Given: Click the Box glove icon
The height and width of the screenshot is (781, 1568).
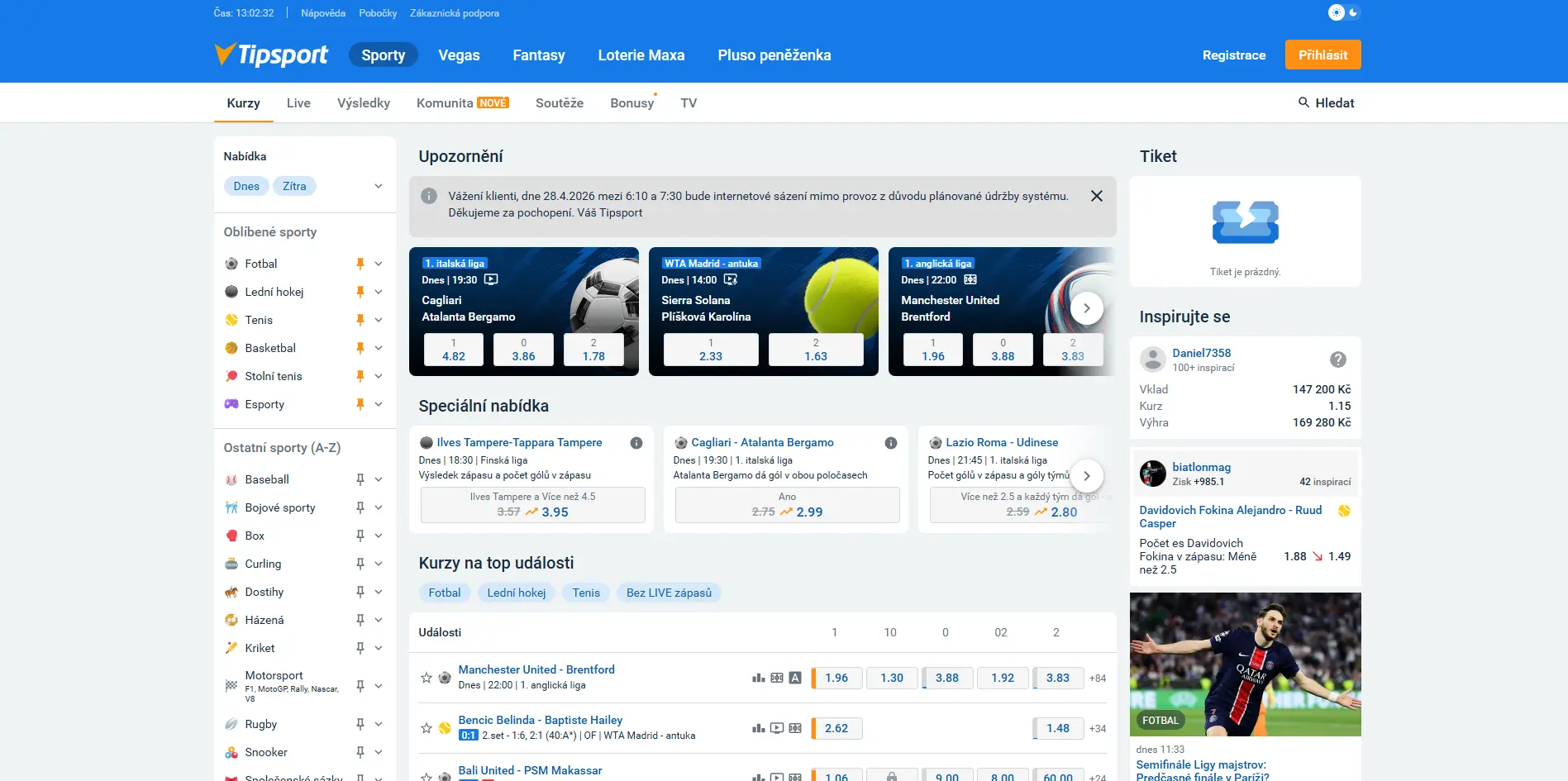Looking at the screenshot, I should [231, 536].
